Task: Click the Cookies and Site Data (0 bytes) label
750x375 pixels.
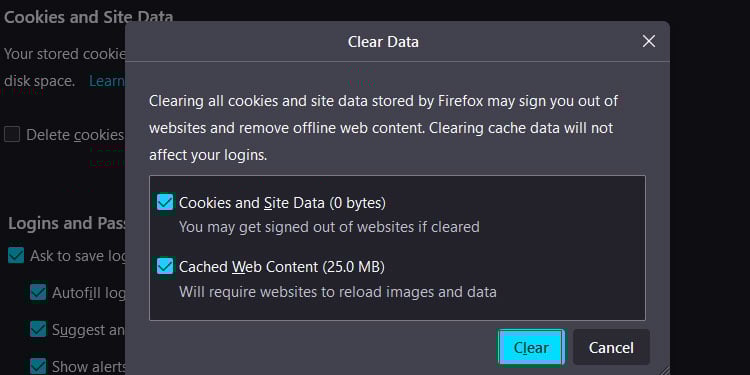Action: [x=282, y=203]
